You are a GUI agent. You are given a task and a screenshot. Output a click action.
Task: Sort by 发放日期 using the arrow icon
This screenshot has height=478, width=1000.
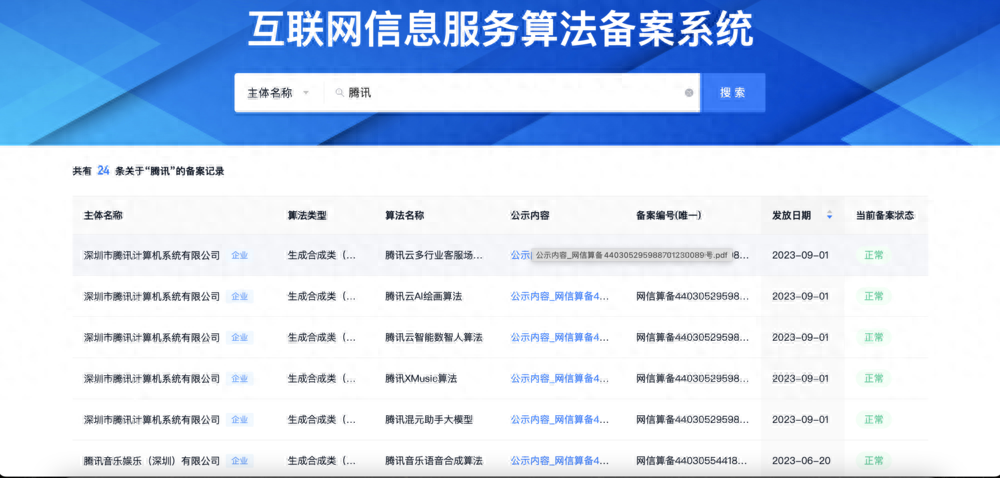829,215
